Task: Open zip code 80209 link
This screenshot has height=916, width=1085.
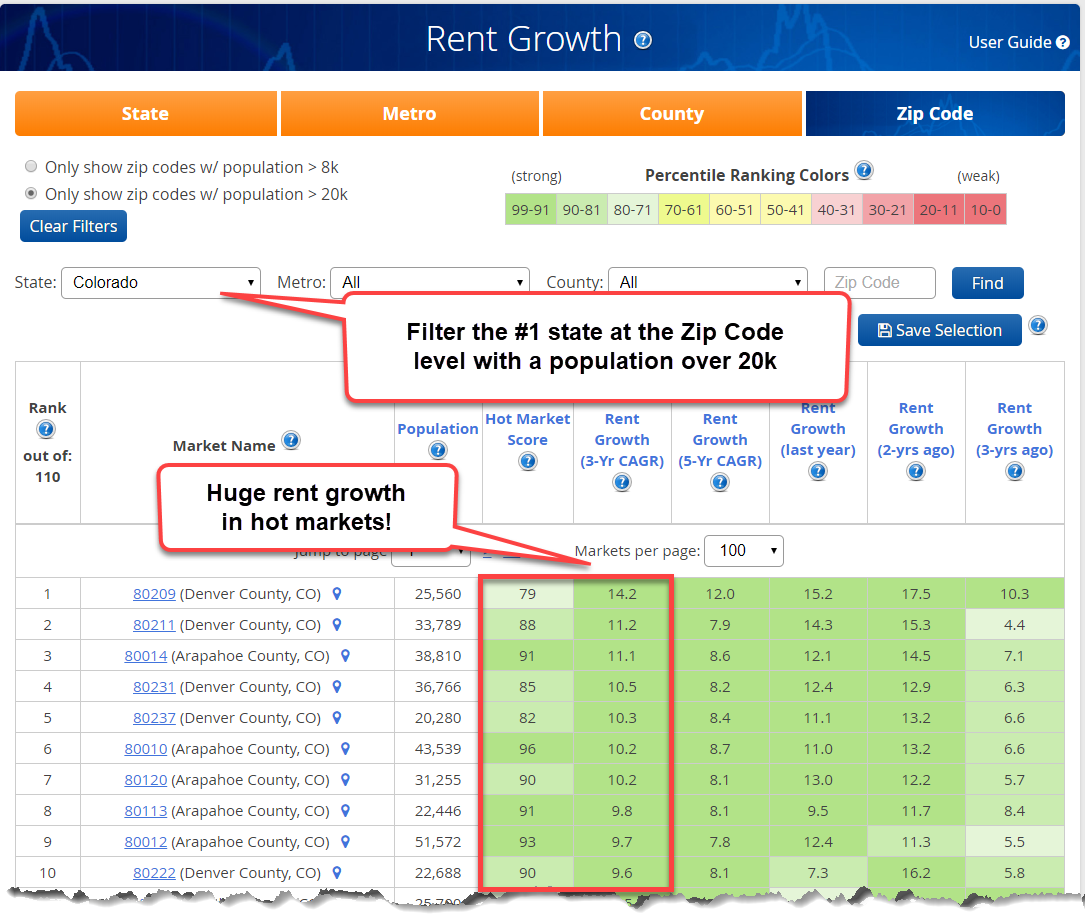Action: (154, 594)
